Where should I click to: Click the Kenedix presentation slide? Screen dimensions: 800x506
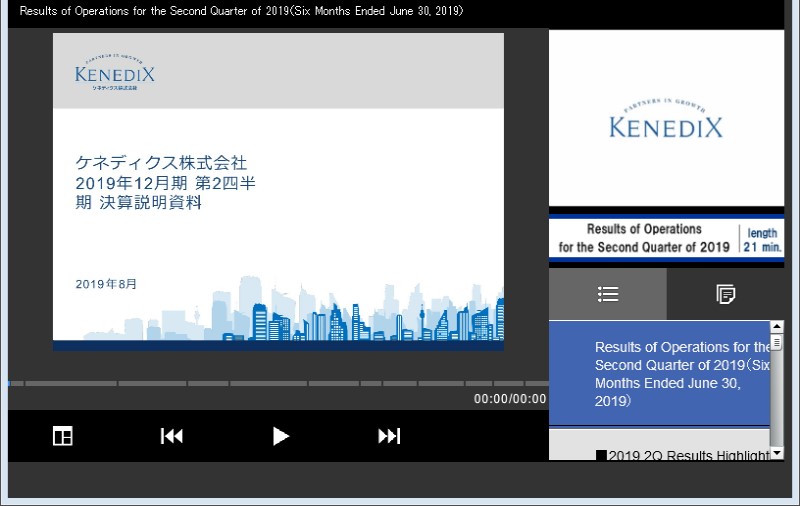[279, 192]
